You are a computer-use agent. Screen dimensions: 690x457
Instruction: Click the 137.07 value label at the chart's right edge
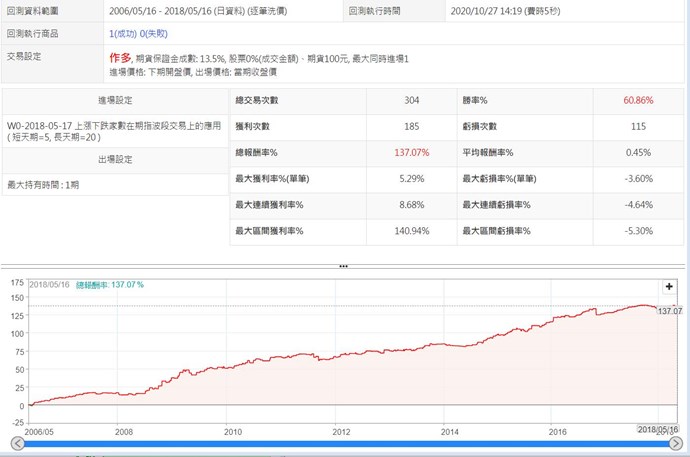point(669,311)
